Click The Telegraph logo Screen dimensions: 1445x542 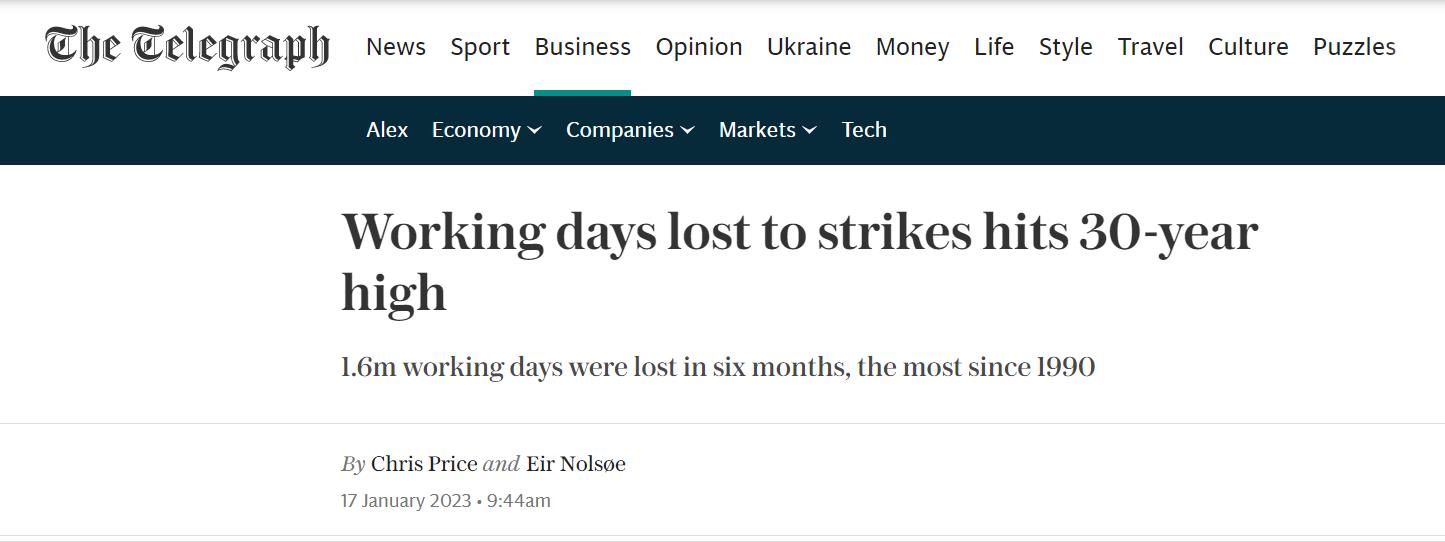pos(187,47)
